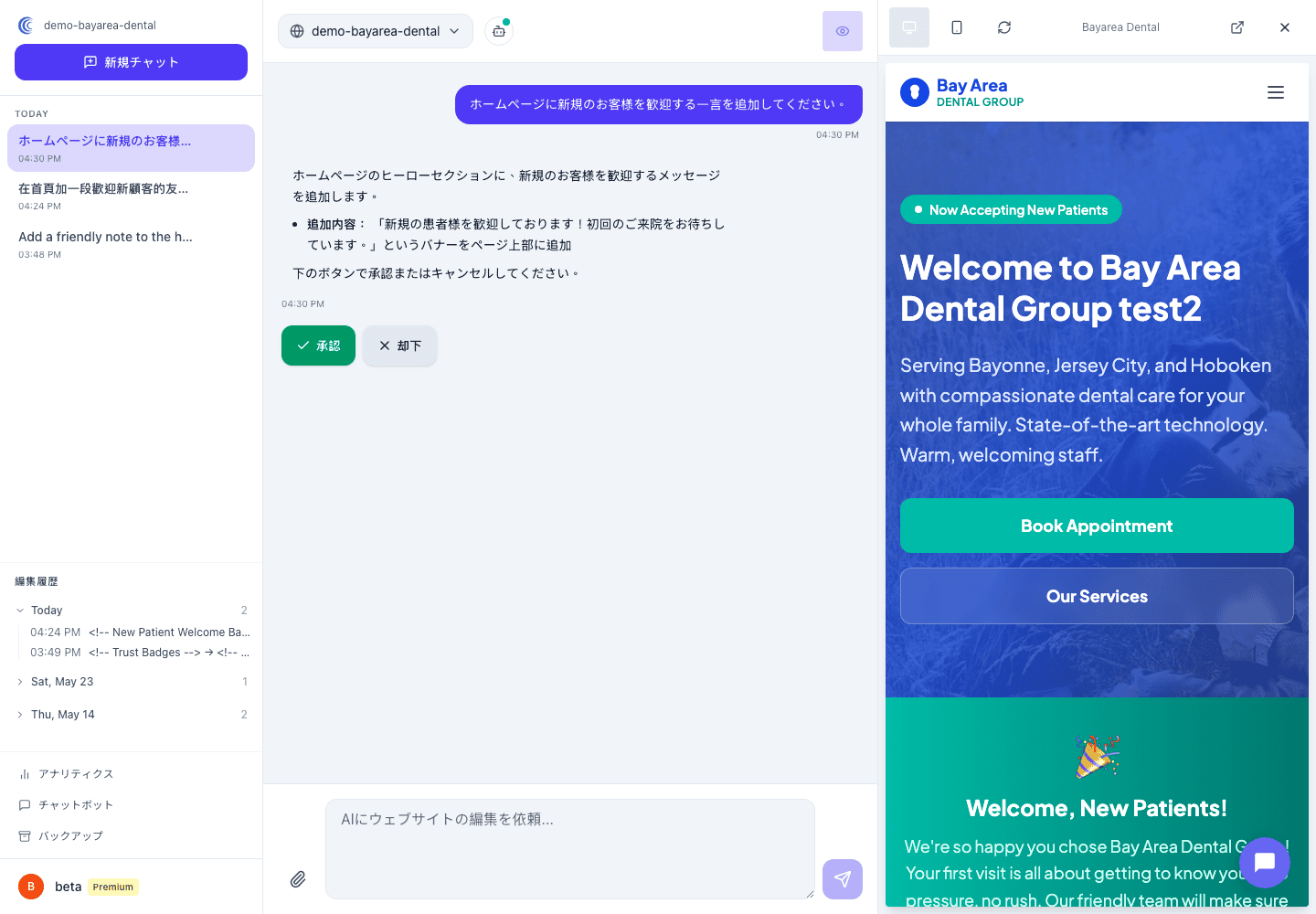
Task: Open the floating chat widget bubble
Action: [1265, 863]
